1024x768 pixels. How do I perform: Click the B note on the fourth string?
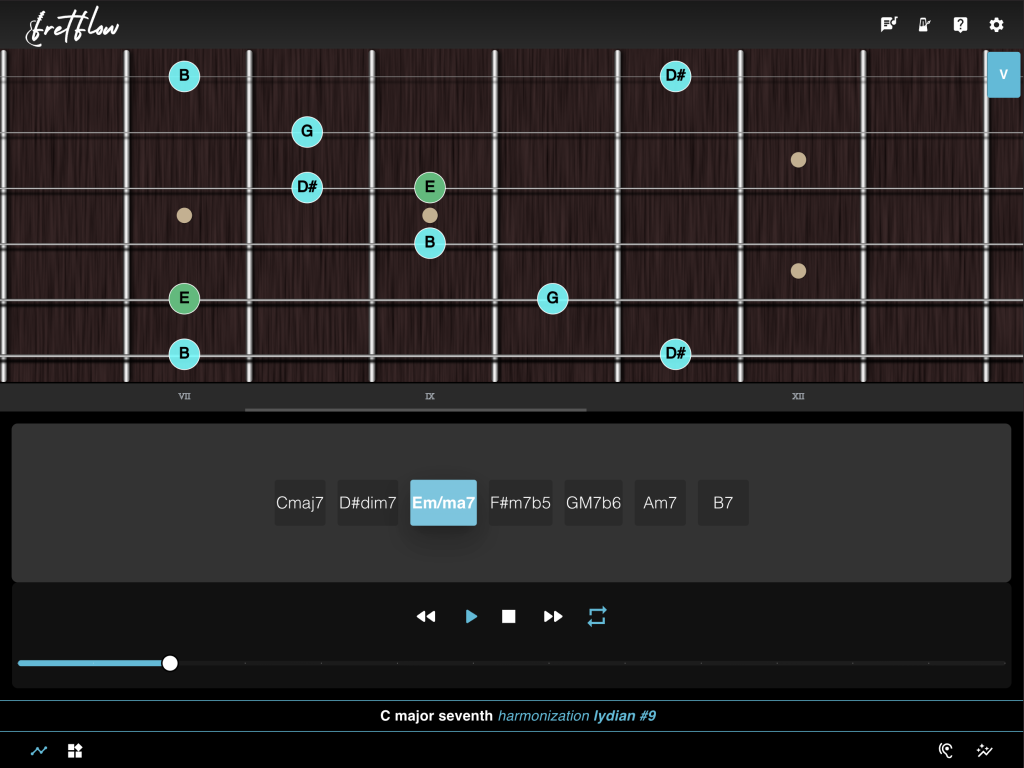430,243
